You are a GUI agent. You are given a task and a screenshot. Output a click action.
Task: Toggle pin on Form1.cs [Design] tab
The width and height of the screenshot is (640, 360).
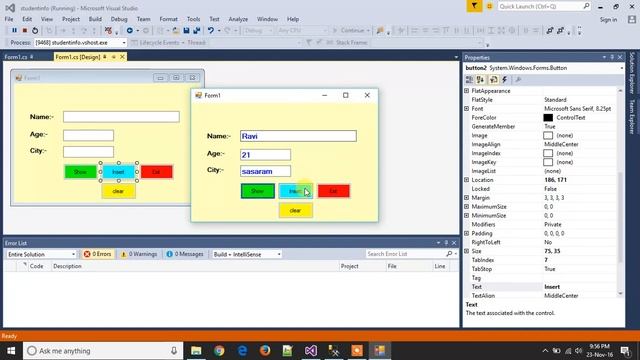click(104, 57)
